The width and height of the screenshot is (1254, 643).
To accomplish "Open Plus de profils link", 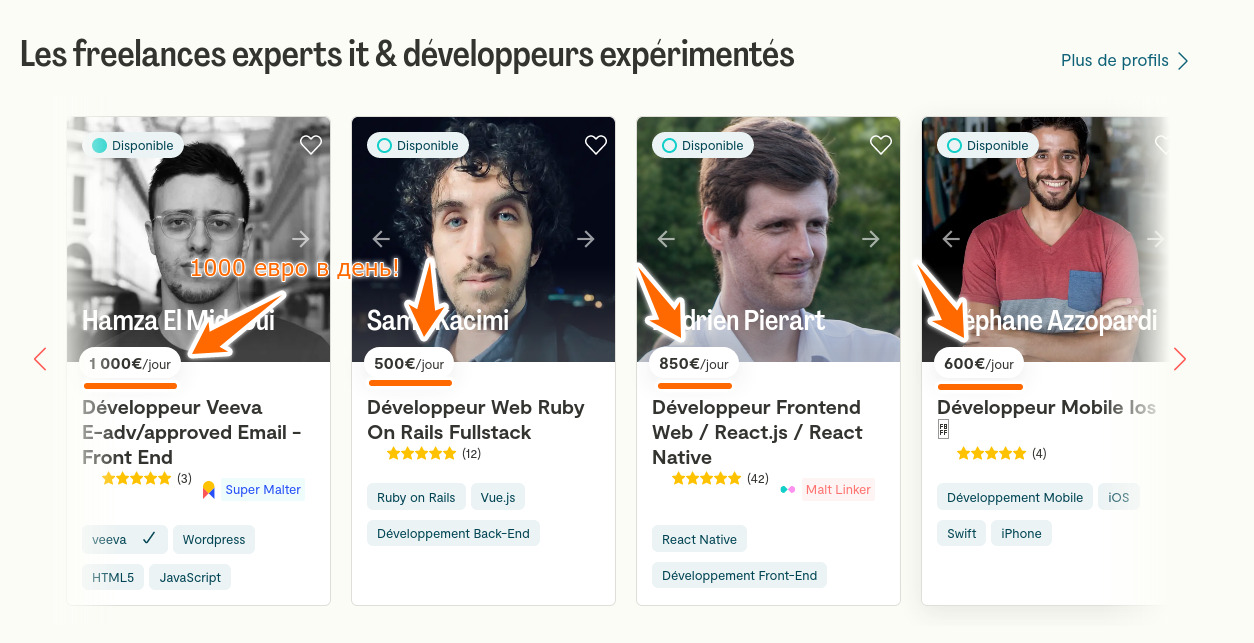I will pos(1124,61).
